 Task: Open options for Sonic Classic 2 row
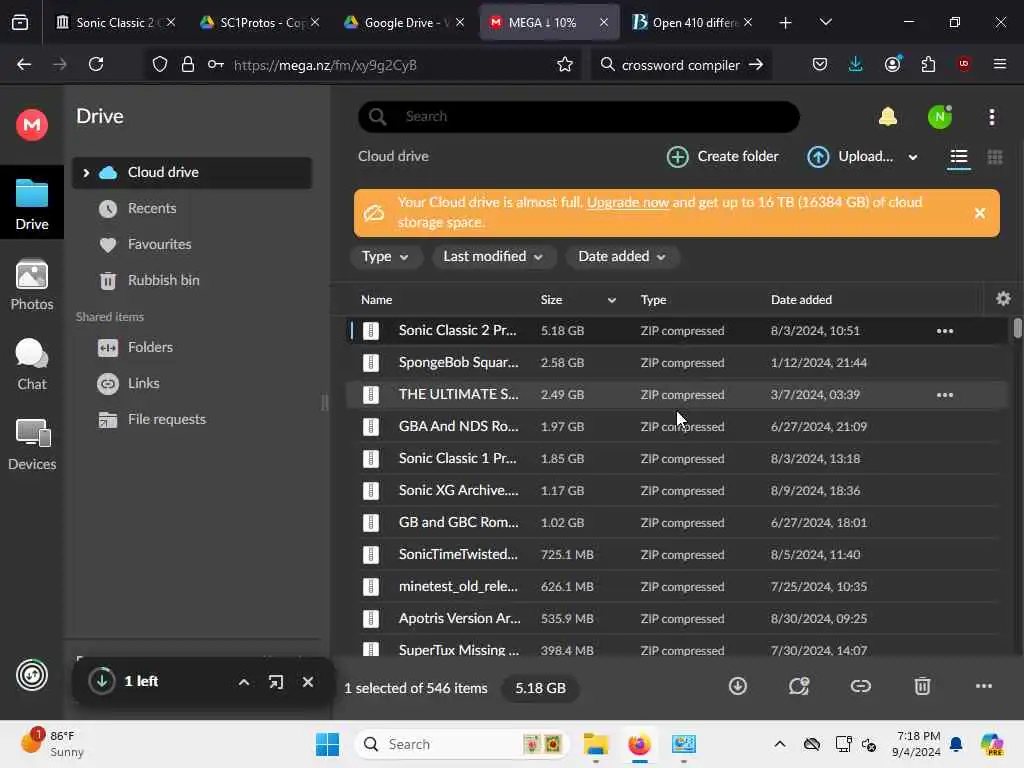[x=944, y=330]
